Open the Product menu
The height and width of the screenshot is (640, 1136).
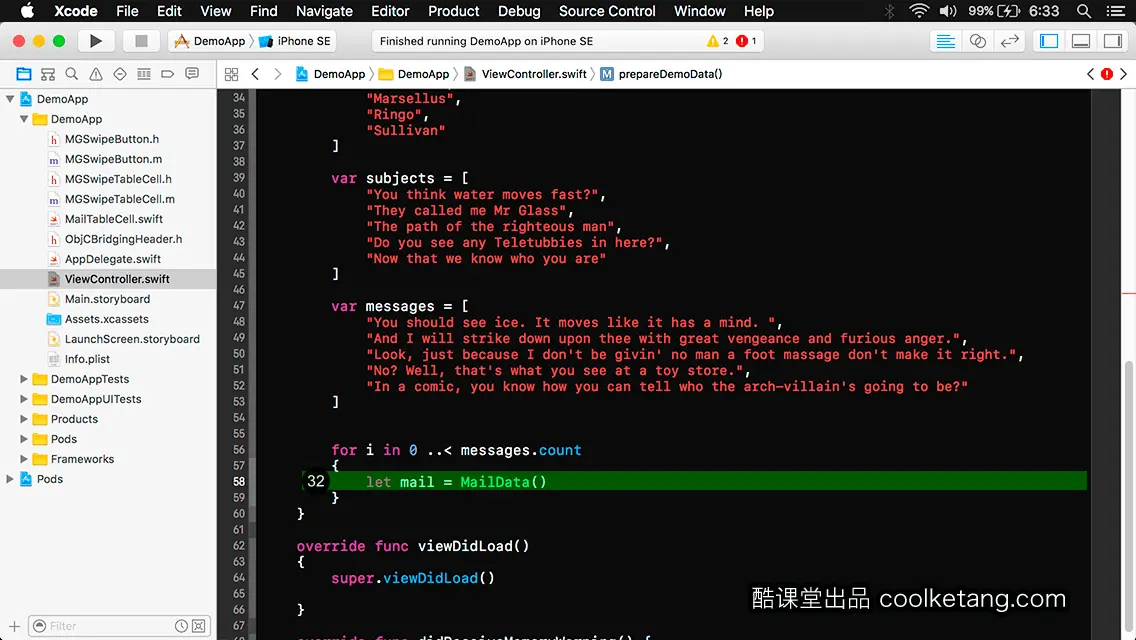[454, 11]
